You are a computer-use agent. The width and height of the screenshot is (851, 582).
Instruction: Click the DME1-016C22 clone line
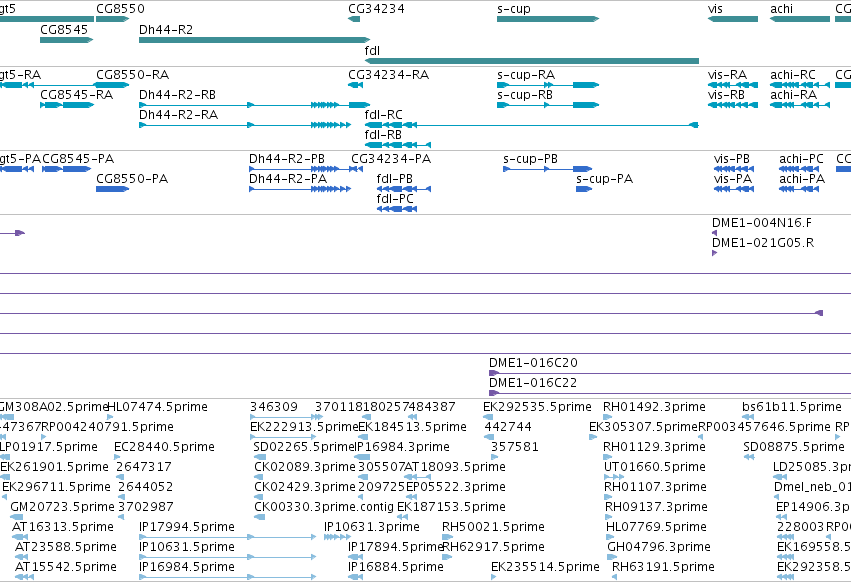(x=670, y=393)
